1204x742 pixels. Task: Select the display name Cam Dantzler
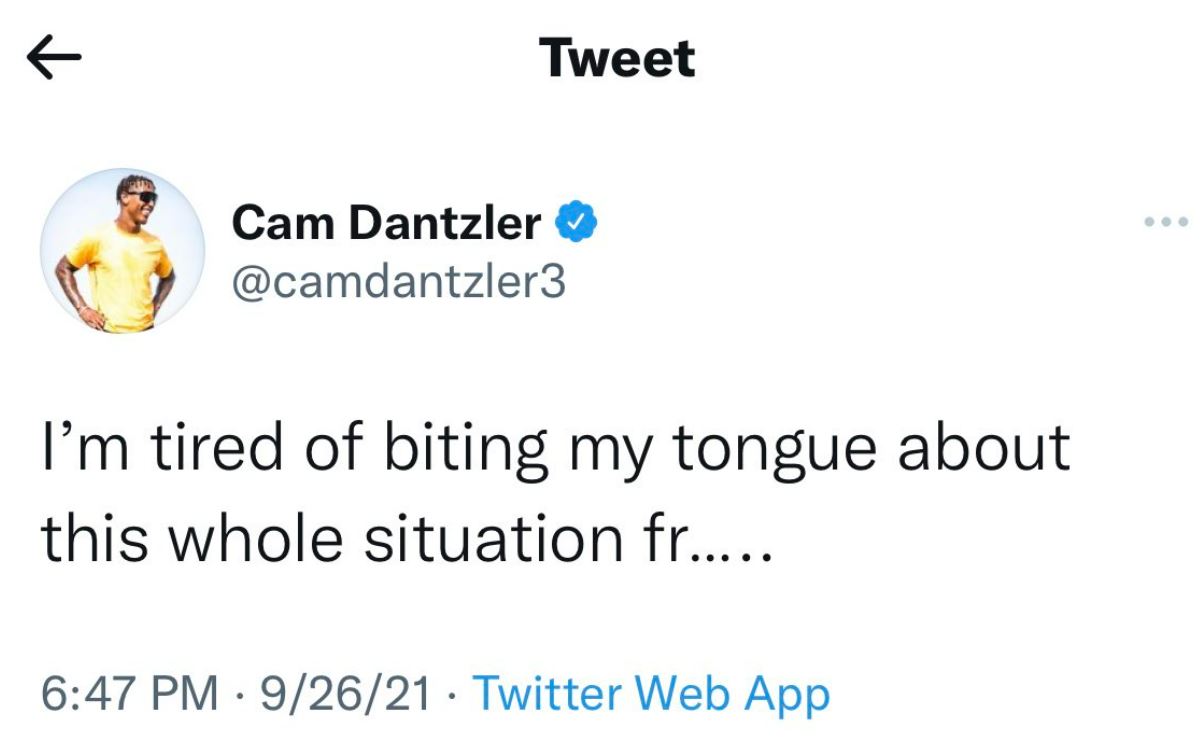click(385, 222)
